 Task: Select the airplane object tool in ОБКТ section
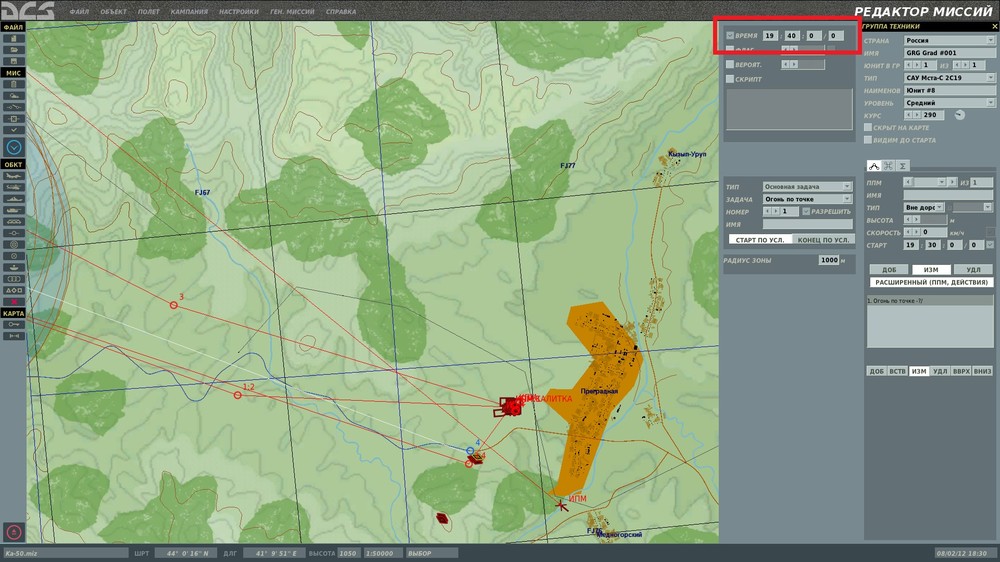[x=13, y=175]
